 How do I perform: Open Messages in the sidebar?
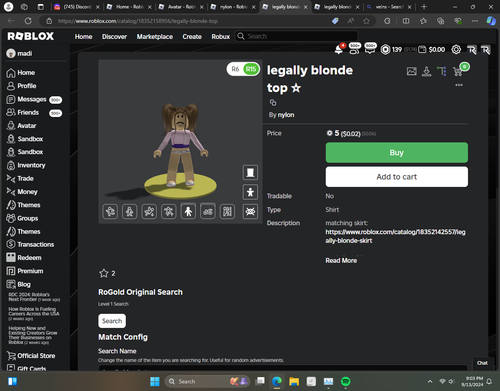[x=34, y=99]
